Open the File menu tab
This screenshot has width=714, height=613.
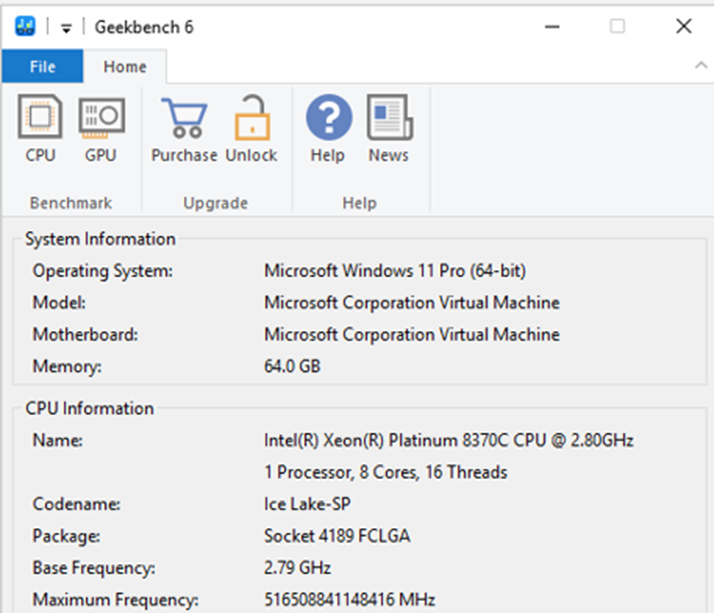[42, 66]
